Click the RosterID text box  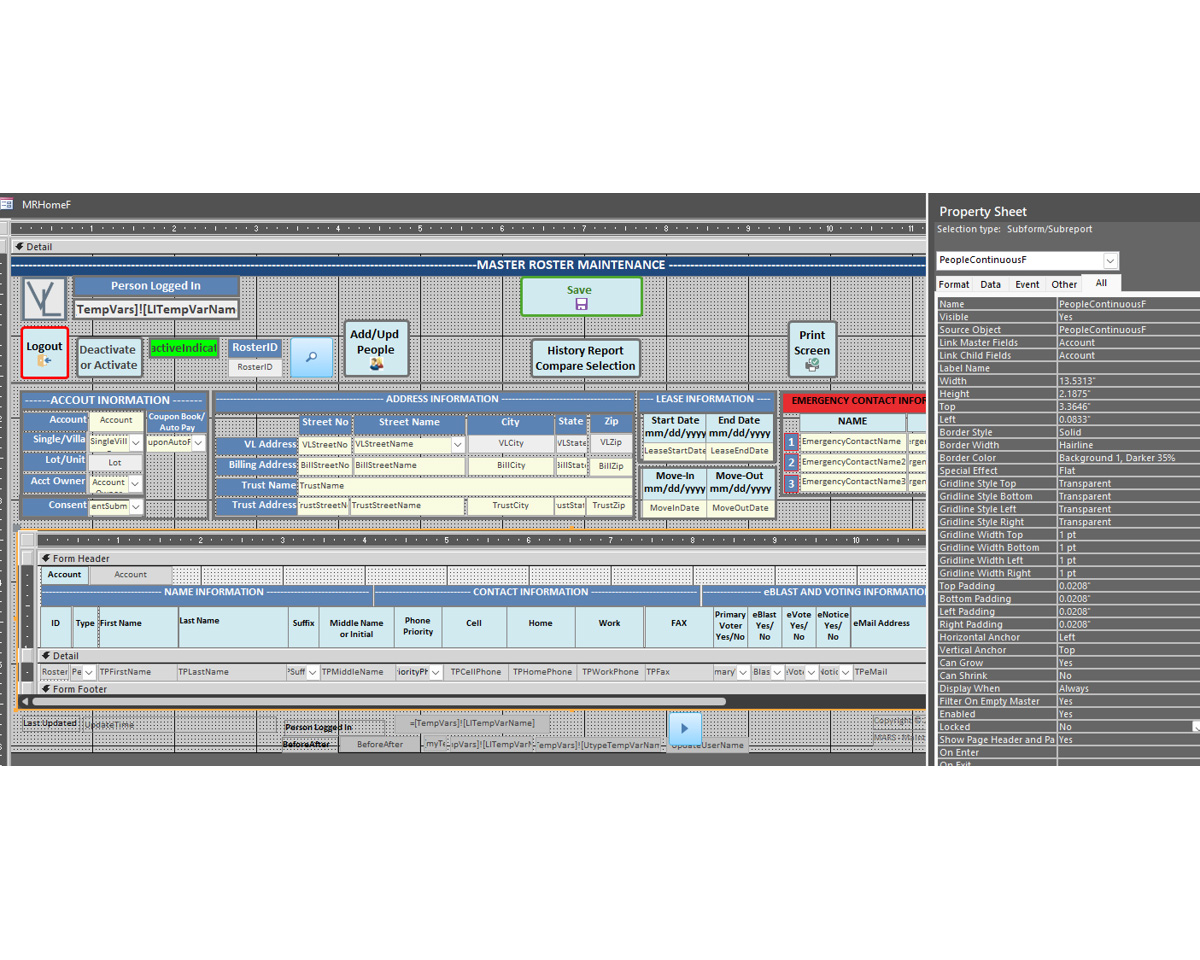pos(255,367)
